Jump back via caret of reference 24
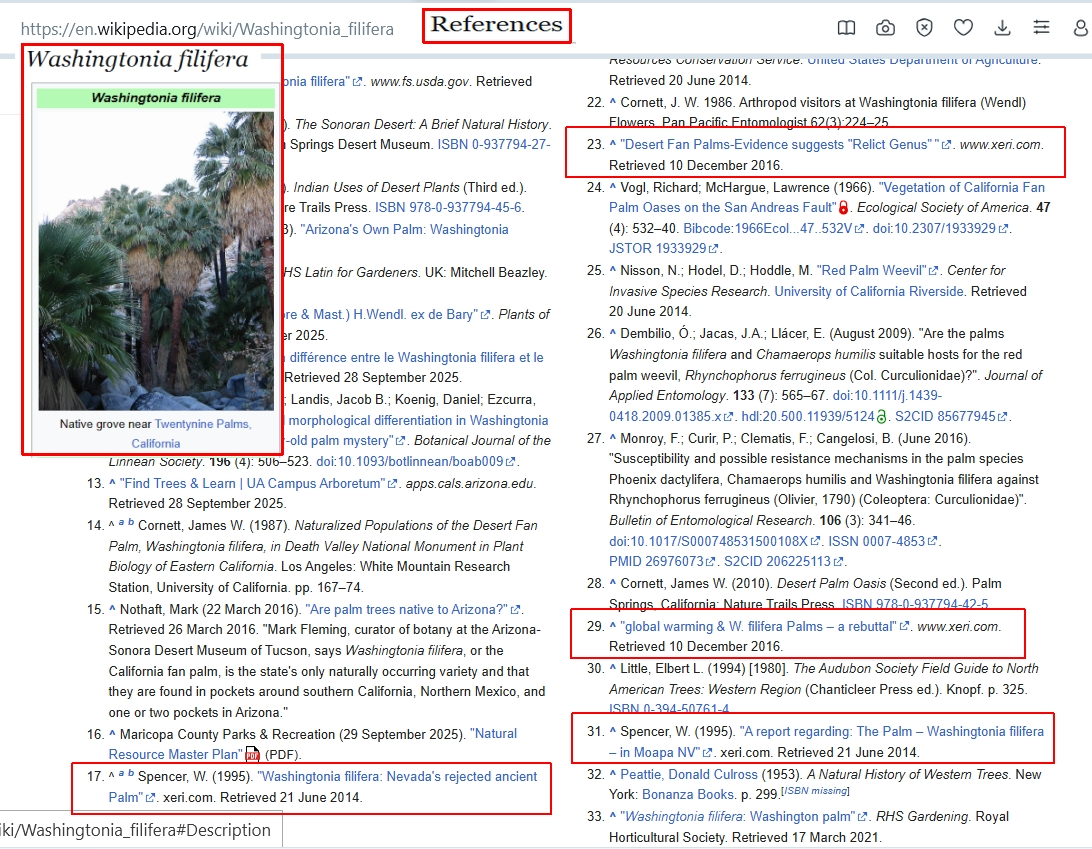Image resolution: width=1092 pixels, height=849 pixels. [613, 186]
